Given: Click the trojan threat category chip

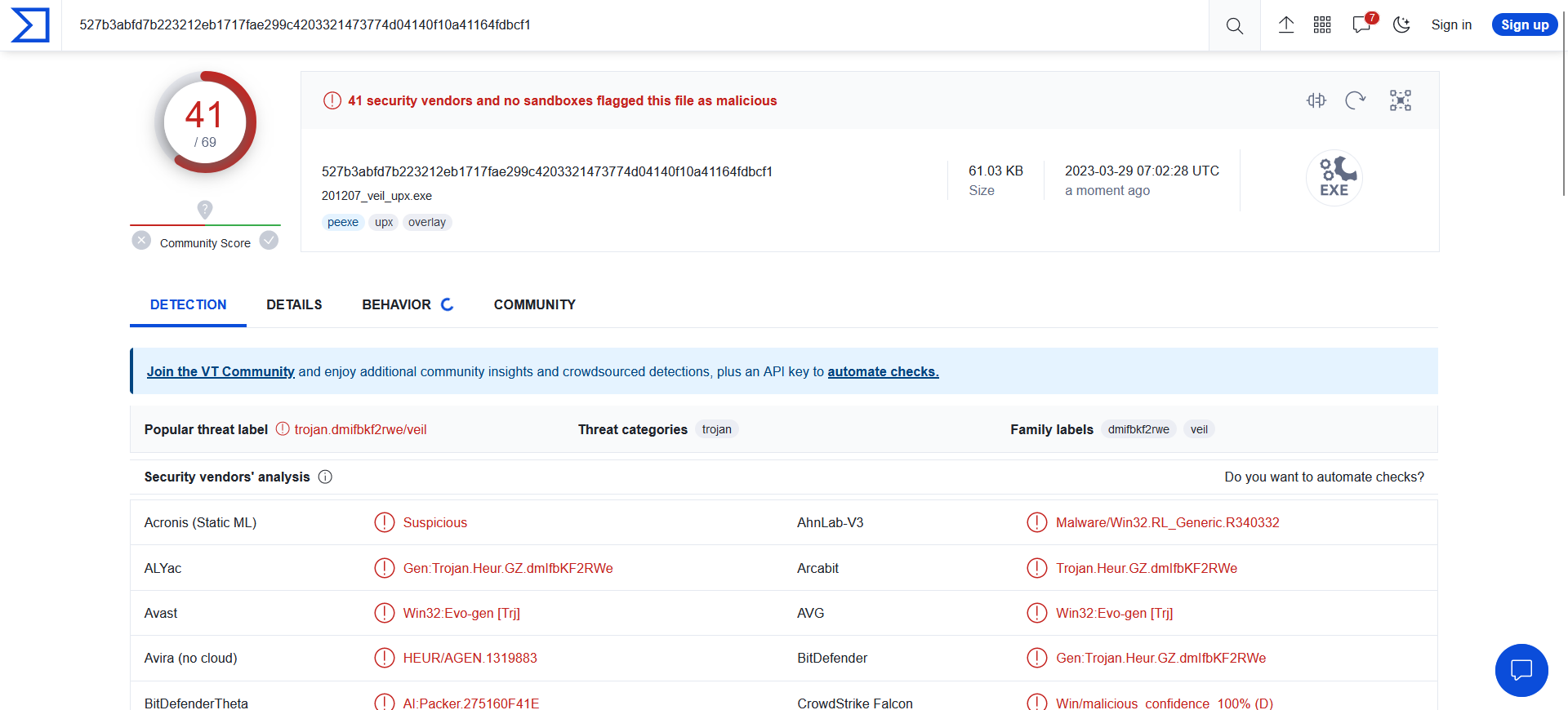Looking at the screenshot, I should [x=717, y=429].
